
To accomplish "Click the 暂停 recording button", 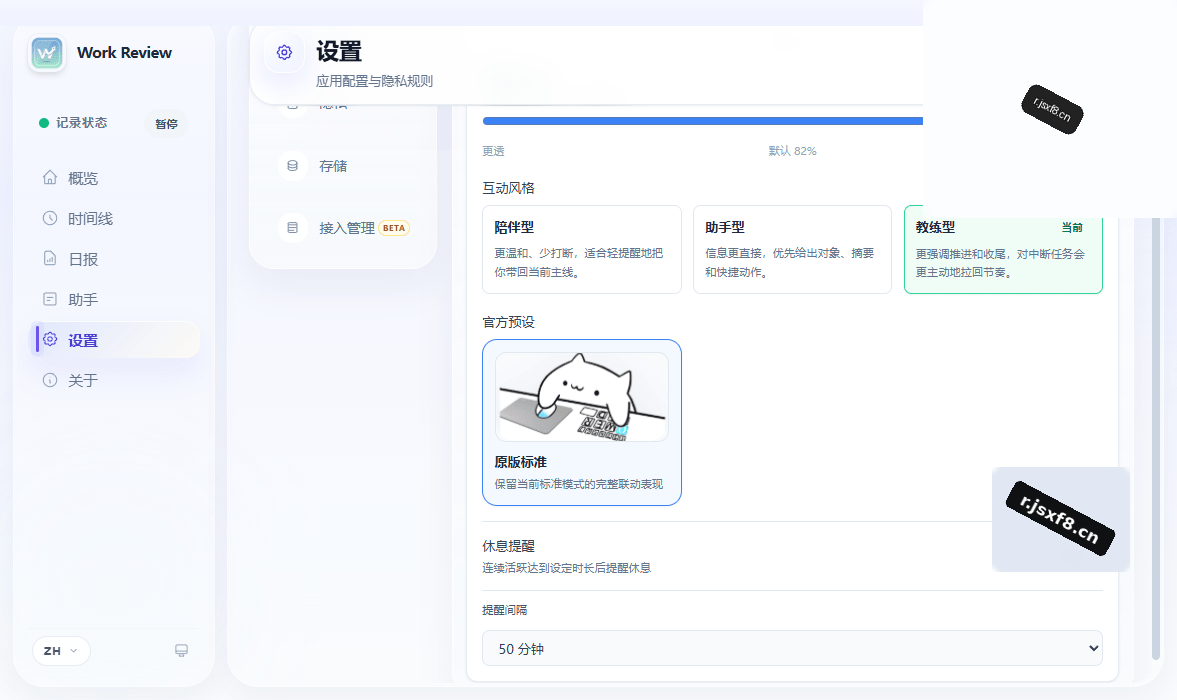I will point(166,124).
